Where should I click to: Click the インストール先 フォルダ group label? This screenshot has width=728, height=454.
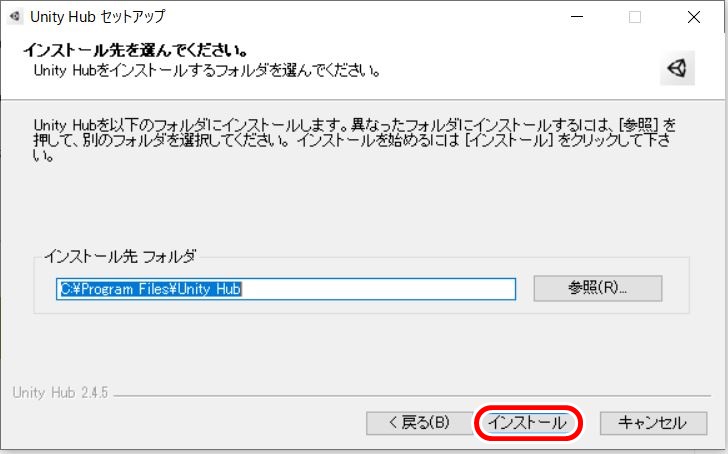click(x=120, y=256)
